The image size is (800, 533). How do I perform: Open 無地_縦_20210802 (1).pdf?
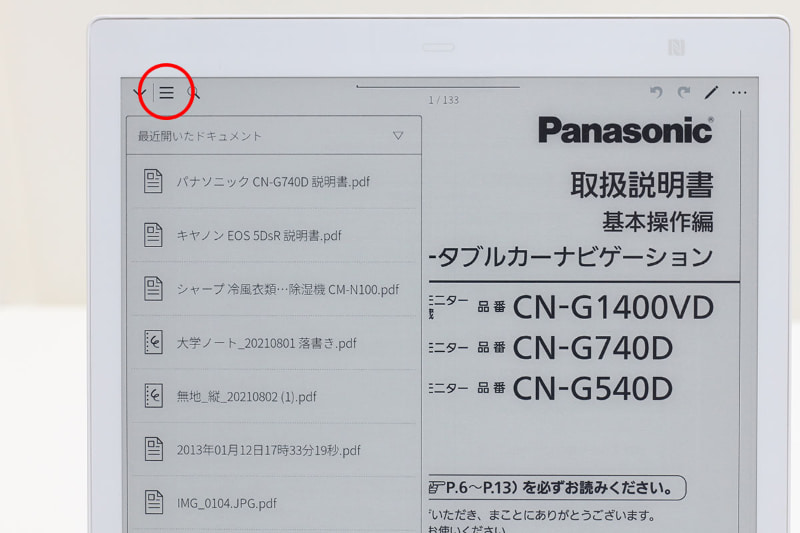click(273, 396)
